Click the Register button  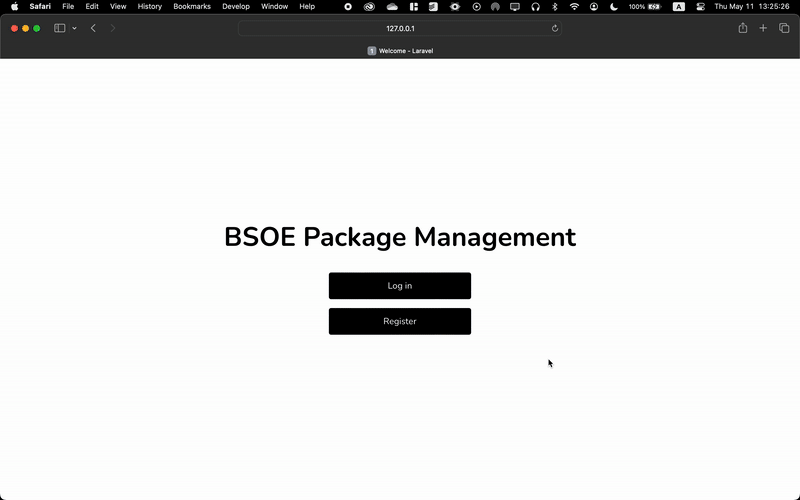399,321
